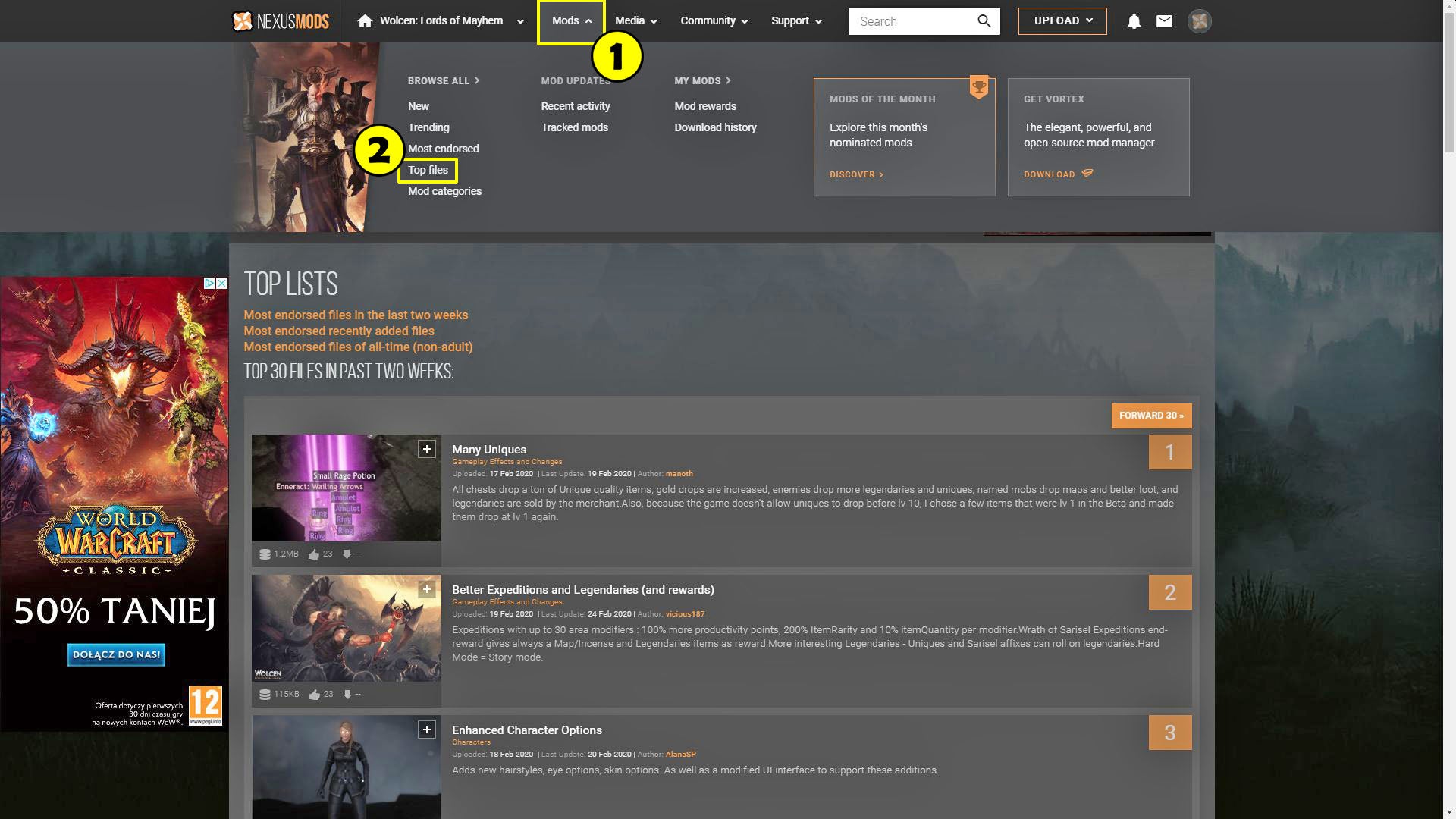The height and width of the screenshot is (819, 1456).
Task: Open author vicious187's profile
Action: click(x=685, y=613)
